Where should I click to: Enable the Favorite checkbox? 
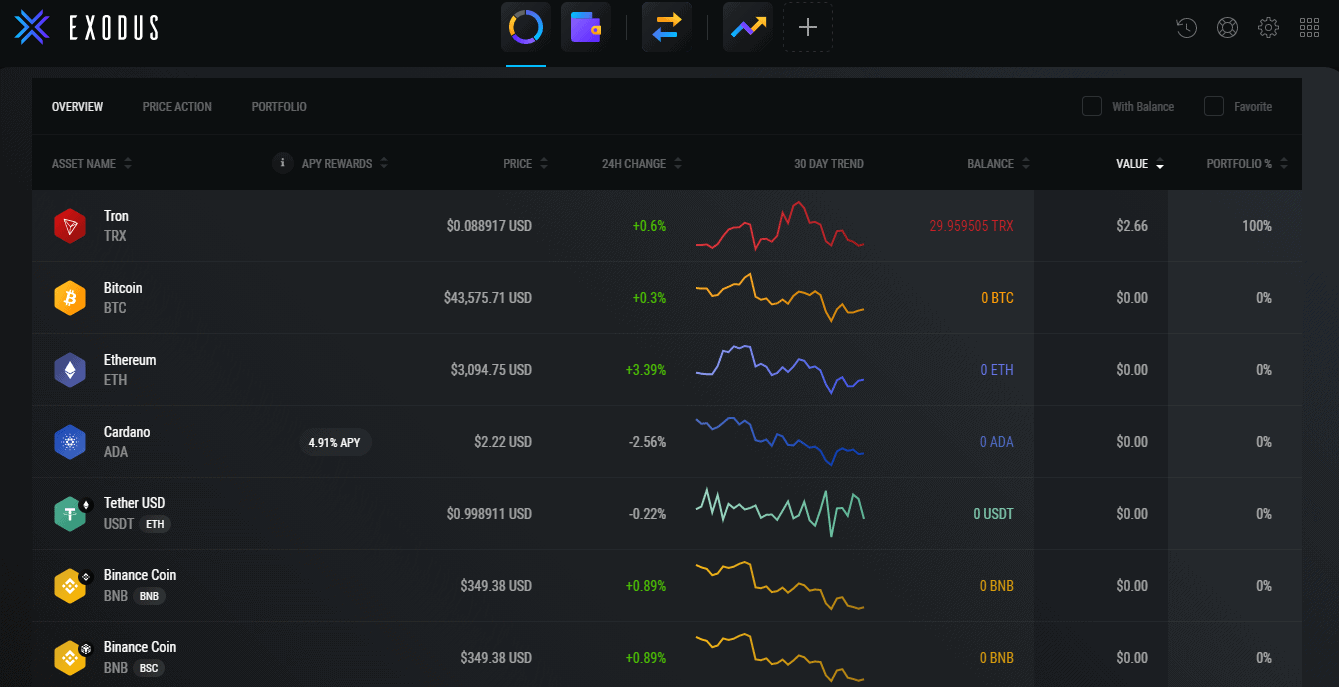coord(1214,106)
